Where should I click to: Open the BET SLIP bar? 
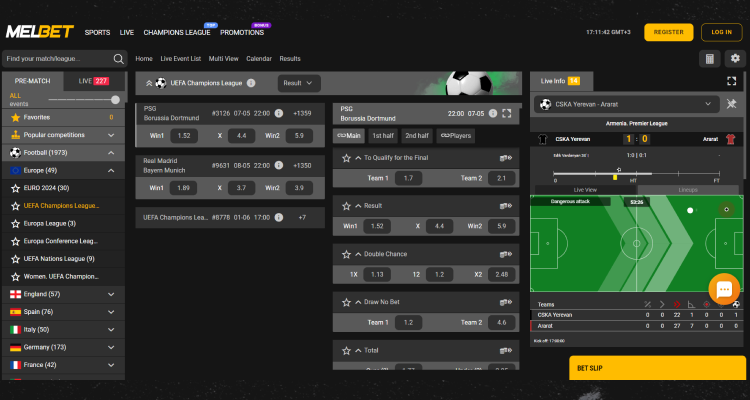657,368
